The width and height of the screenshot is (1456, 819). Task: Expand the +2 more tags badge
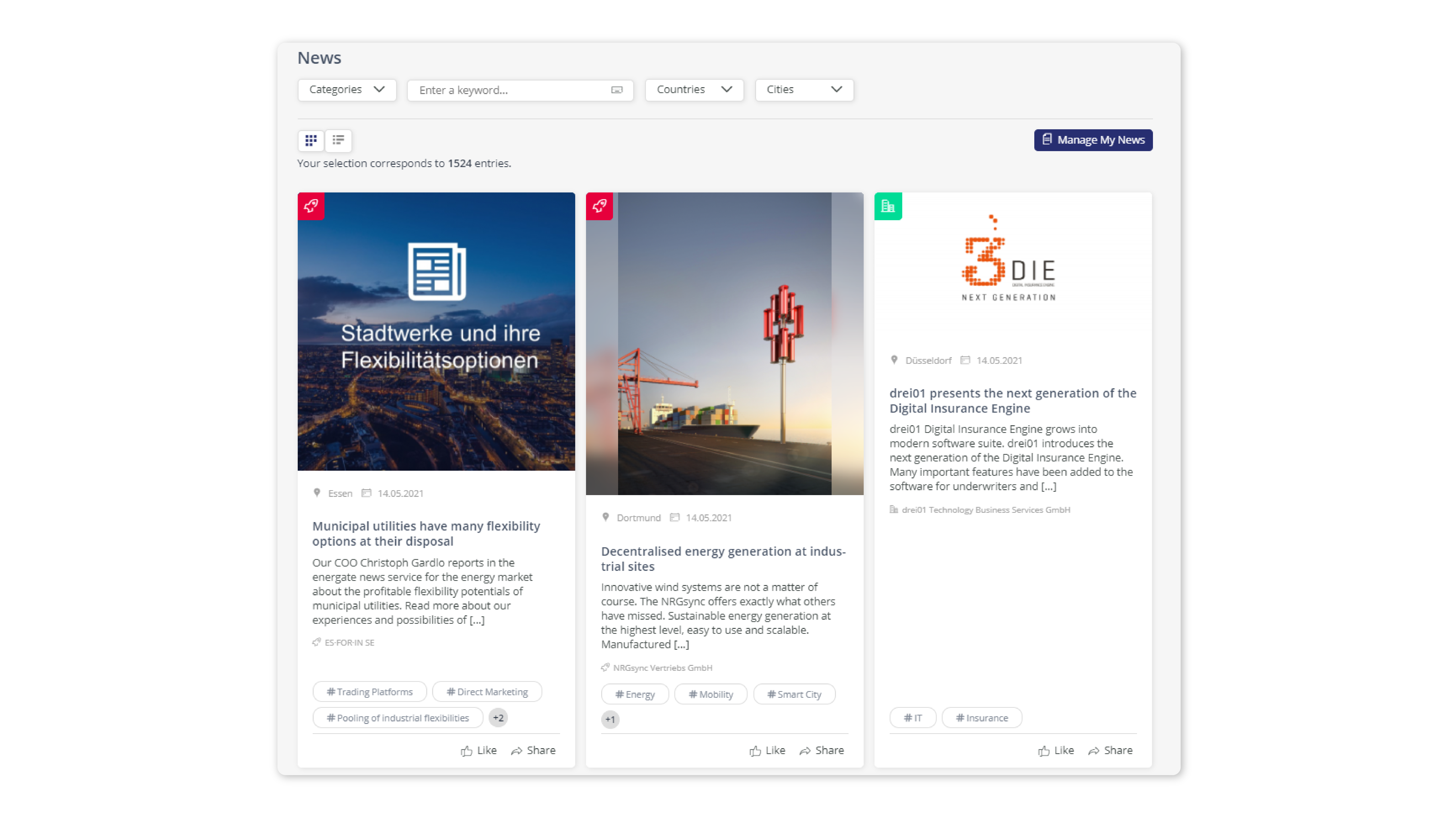pos(498,718)
